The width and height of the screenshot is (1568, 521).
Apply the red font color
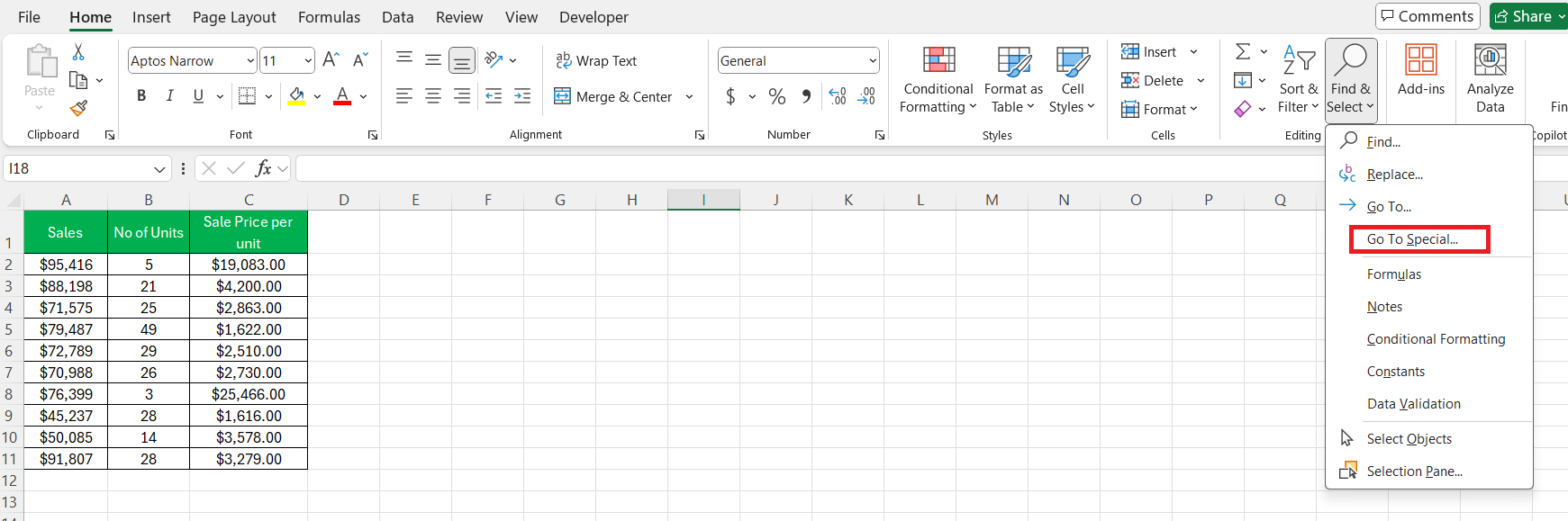(342, 95)
